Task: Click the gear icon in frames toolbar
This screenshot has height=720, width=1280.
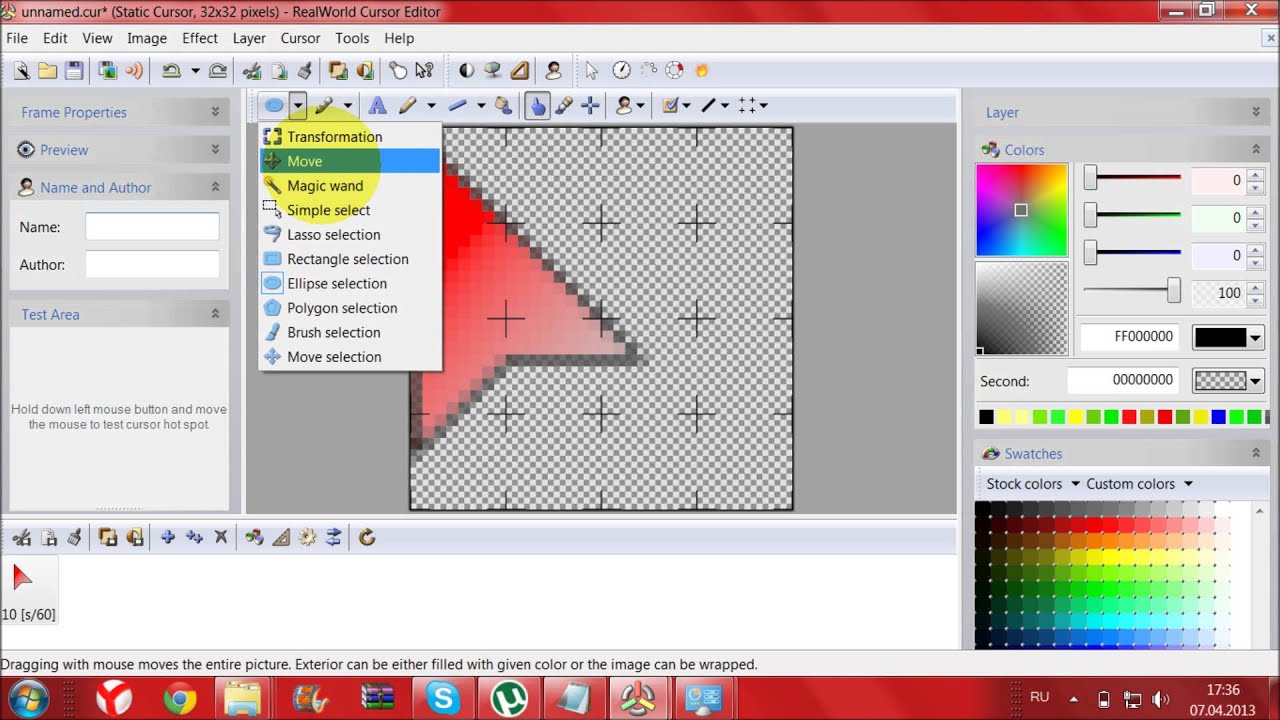Action: coord(307,537)
